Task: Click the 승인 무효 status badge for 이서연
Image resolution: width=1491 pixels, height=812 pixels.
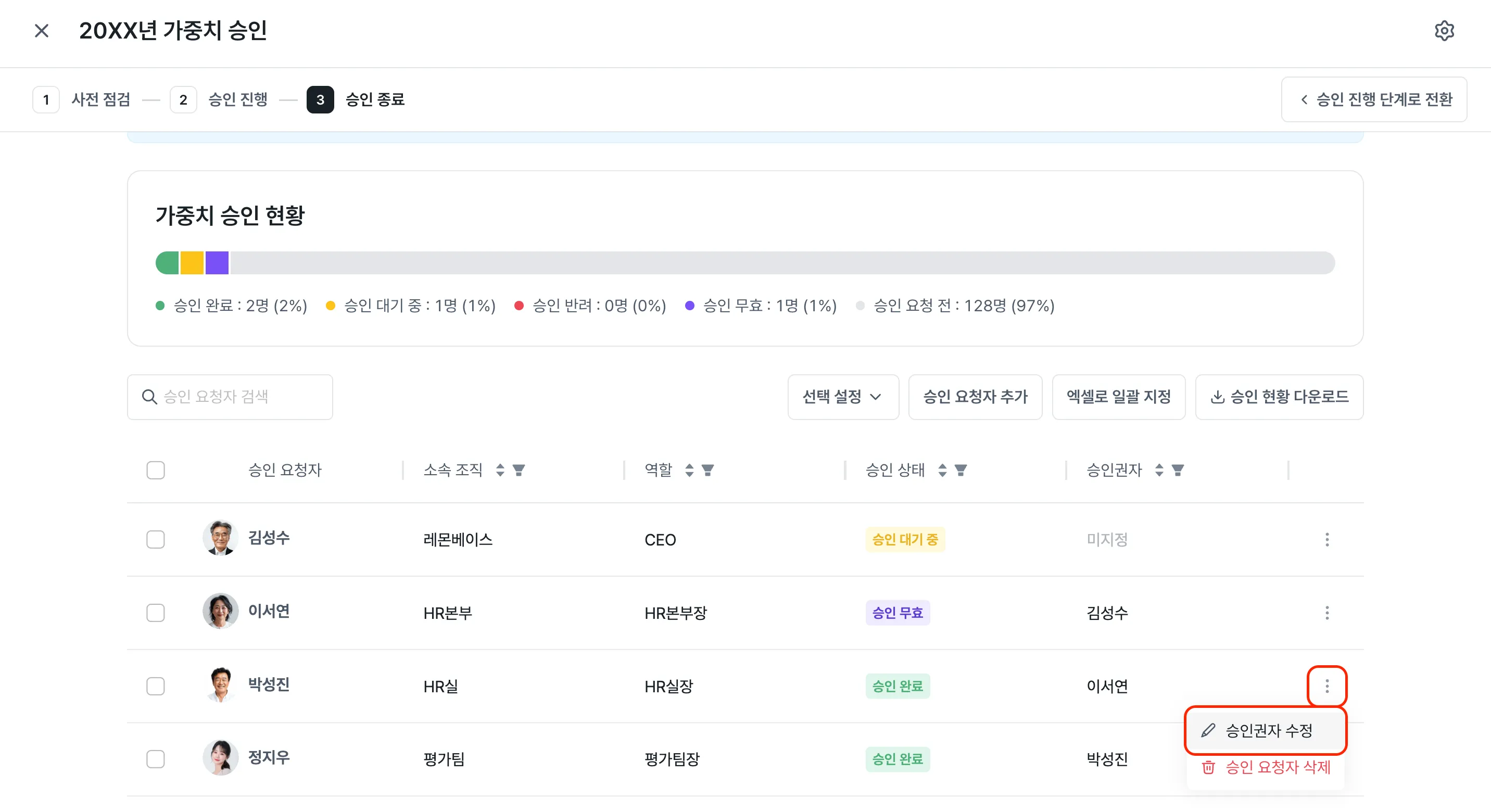Action: pyautogui.click(x=897, y=612)
